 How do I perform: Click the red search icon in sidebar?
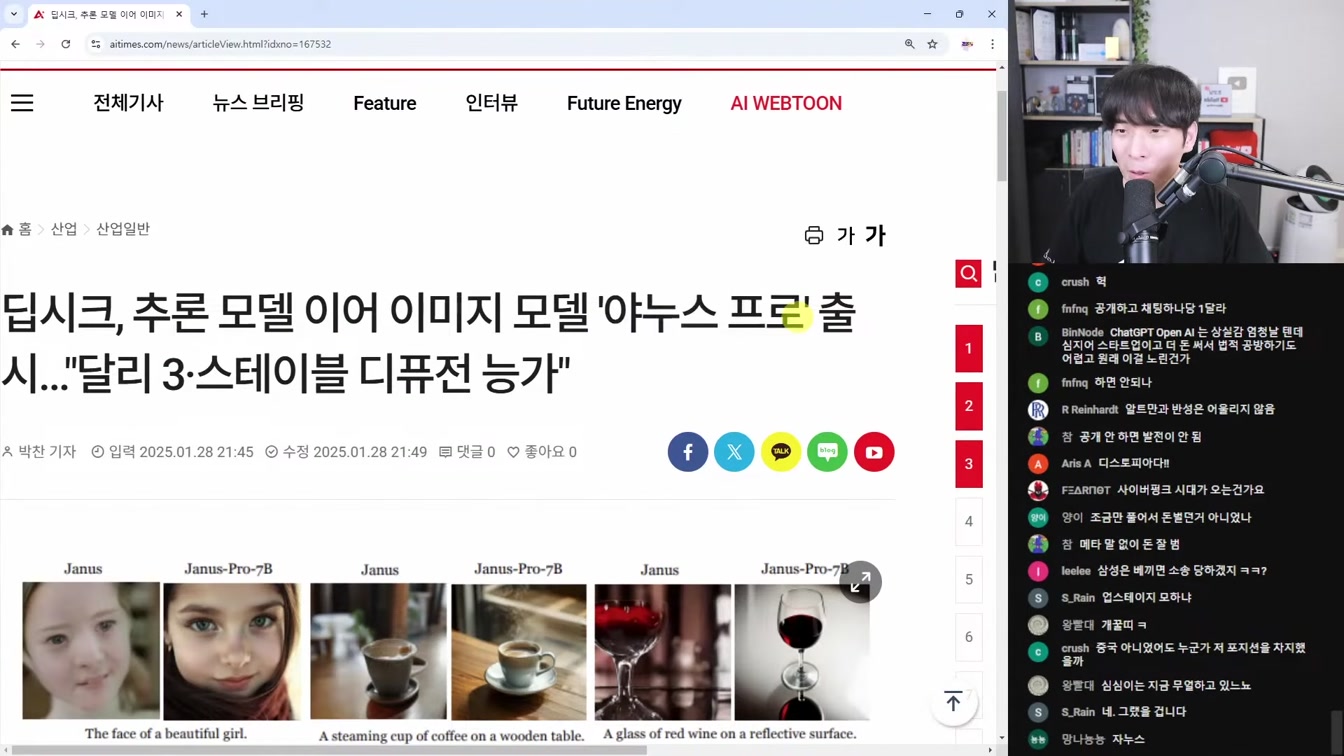968,273
